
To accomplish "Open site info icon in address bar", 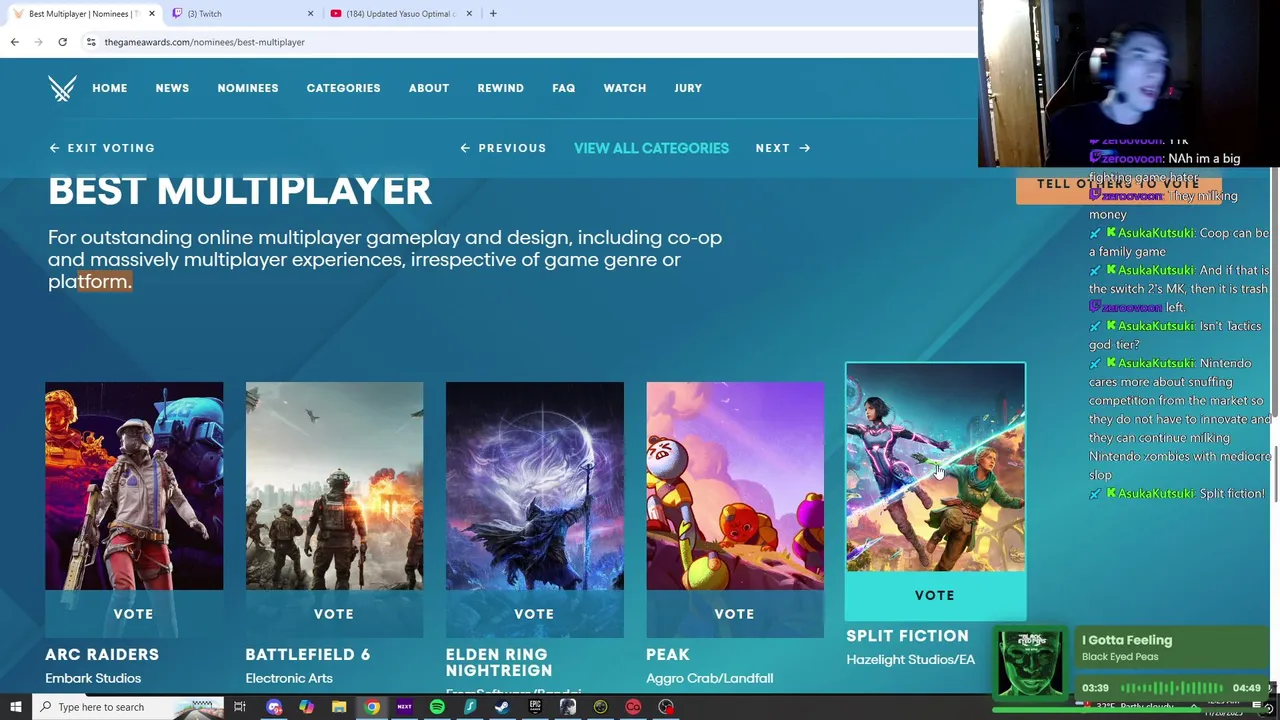I will coord(91,42).
